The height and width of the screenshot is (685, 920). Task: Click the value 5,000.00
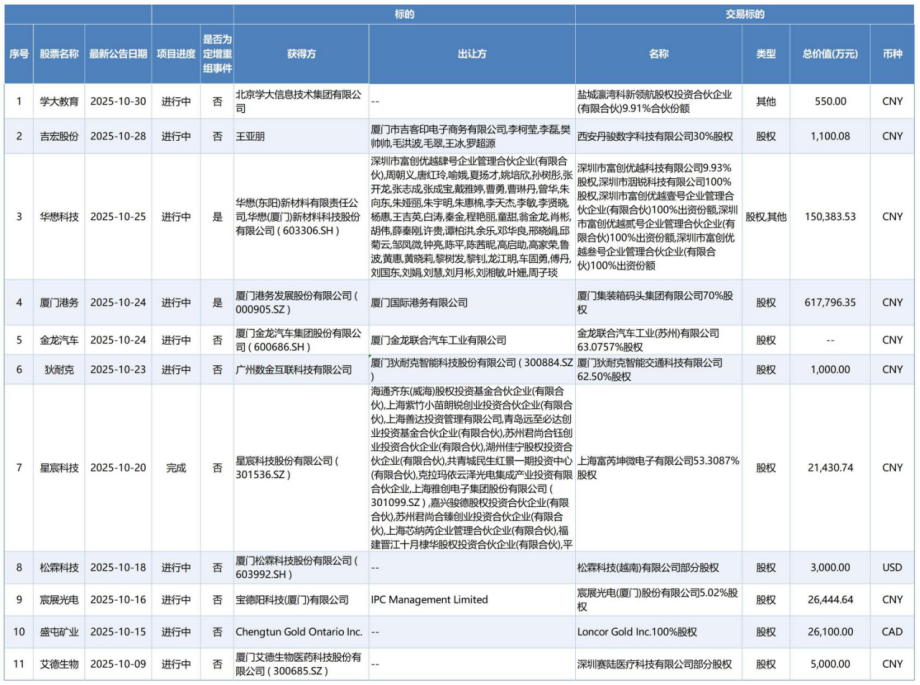coord(830,664)
